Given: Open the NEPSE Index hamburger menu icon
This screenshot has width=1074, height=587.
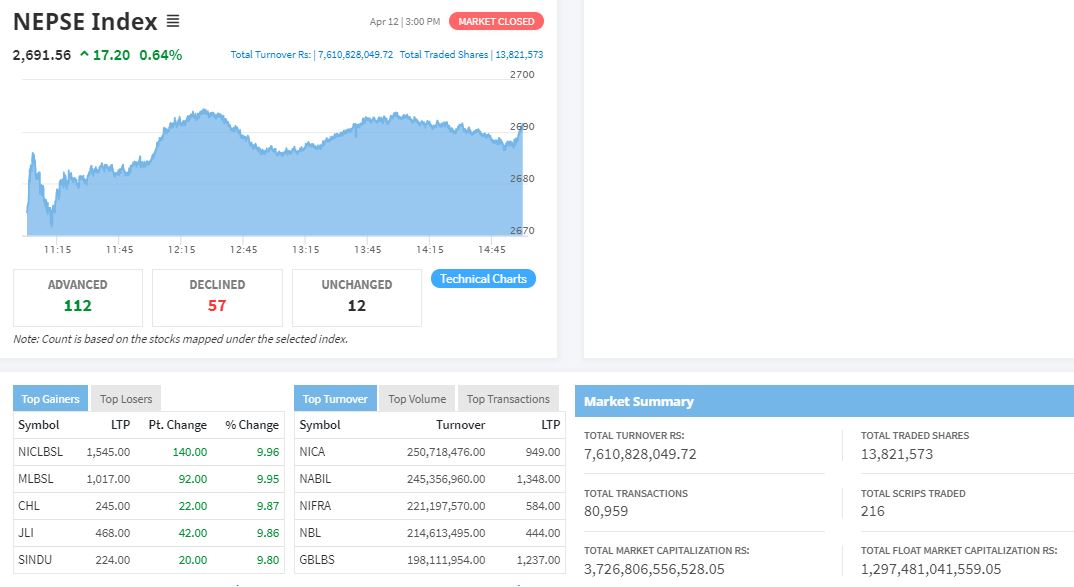Looking at the screenshot, I should pyautogui.click(x=173, y=21).
